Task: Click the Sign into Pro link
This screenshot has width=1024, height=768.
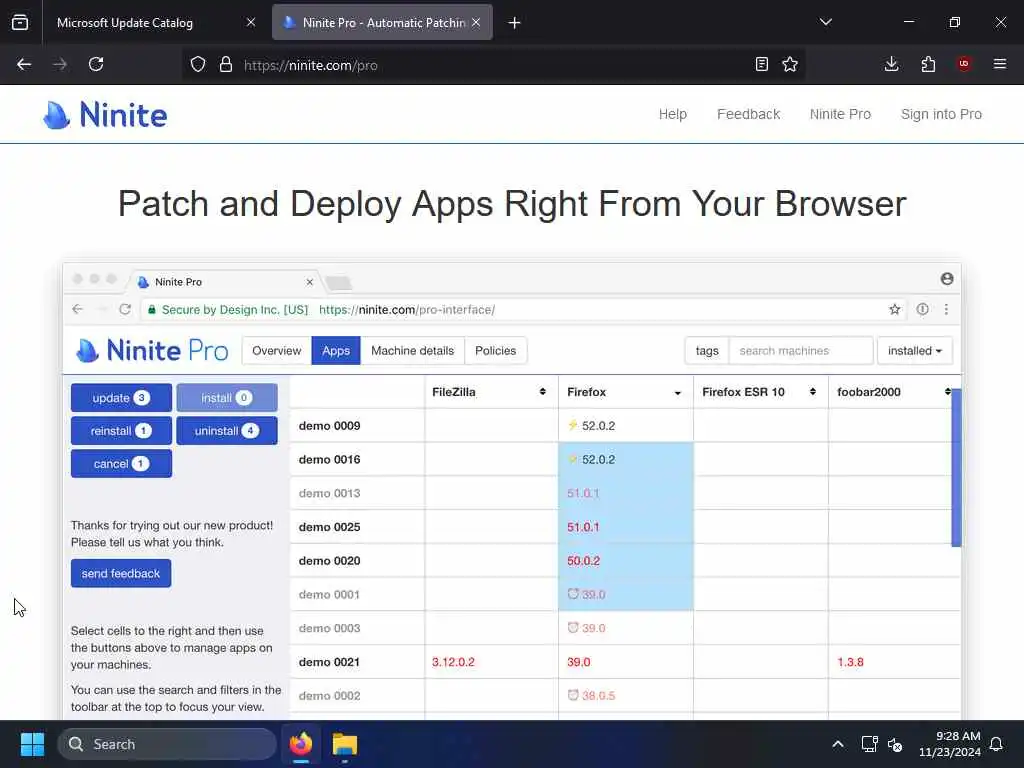Action: coord(941,114)
